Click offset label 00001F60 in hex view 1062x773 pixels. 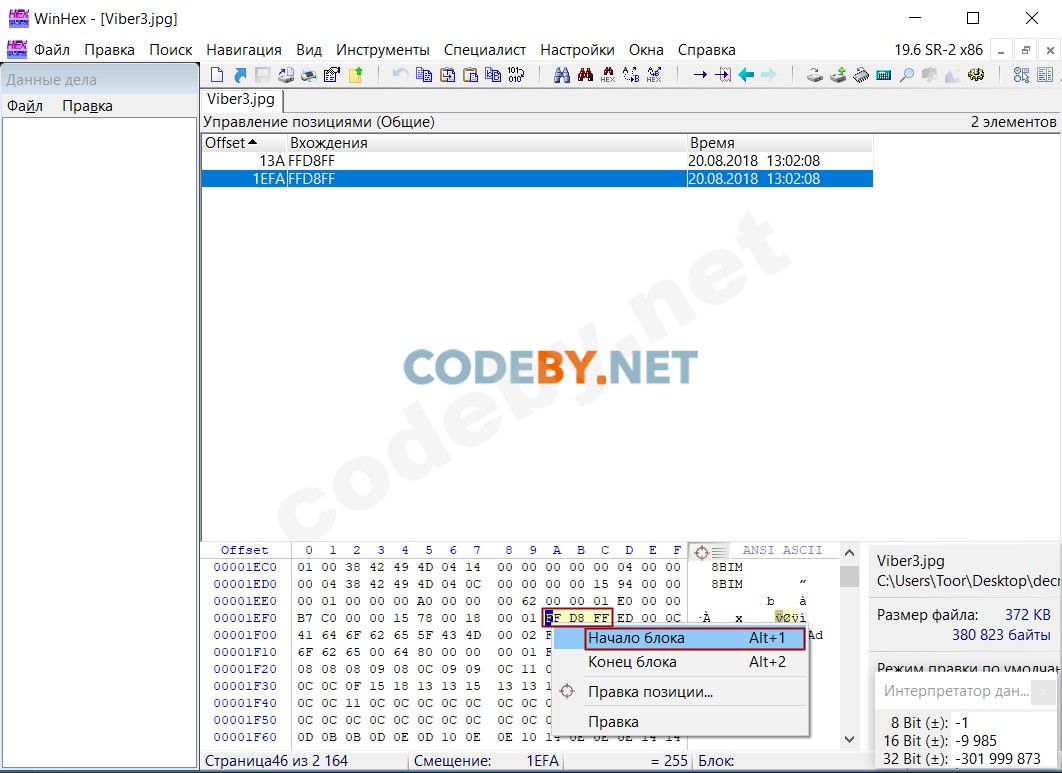[245, 737]
